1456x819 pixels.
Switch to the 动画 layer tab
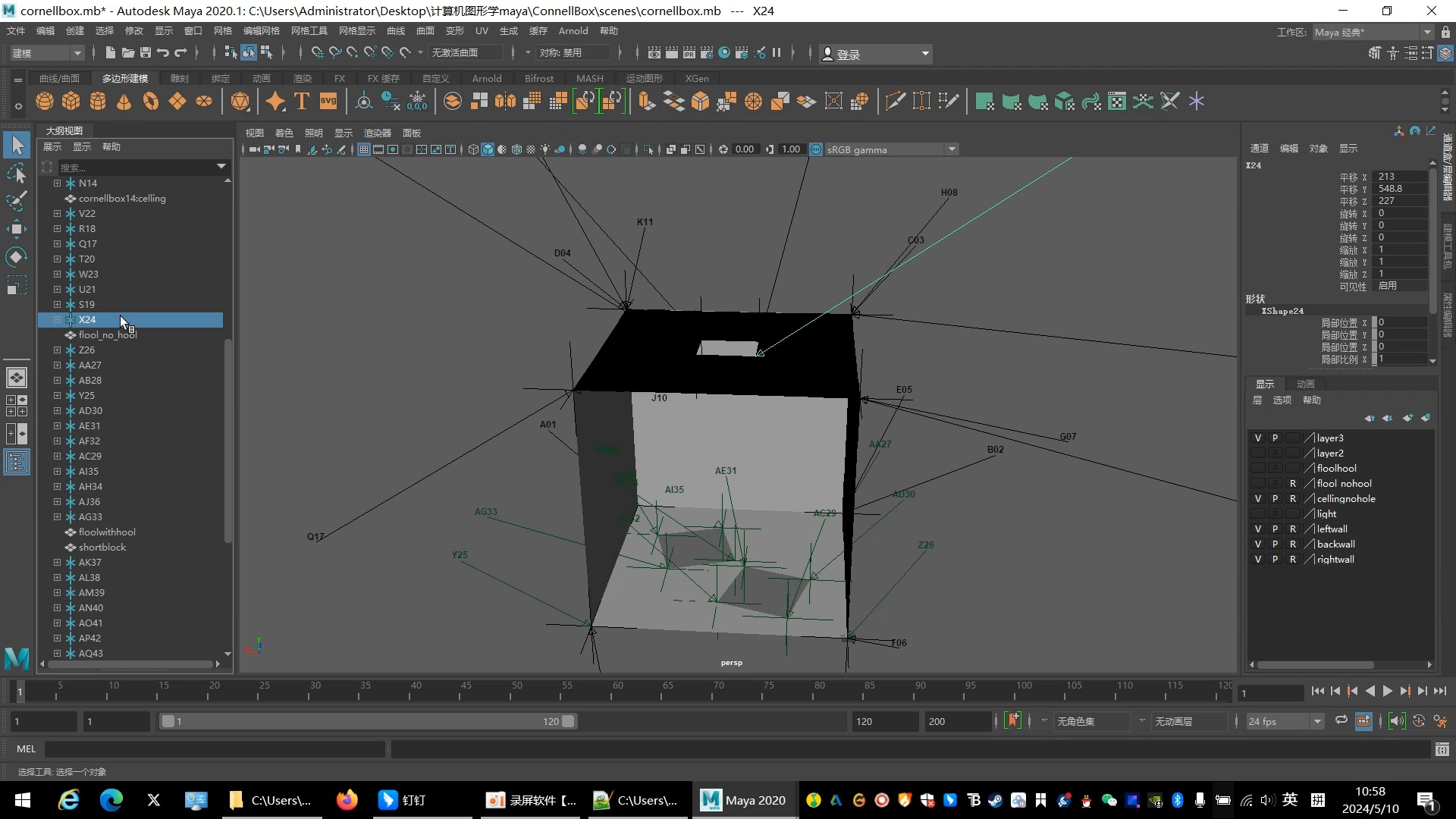click(1305, 384)
